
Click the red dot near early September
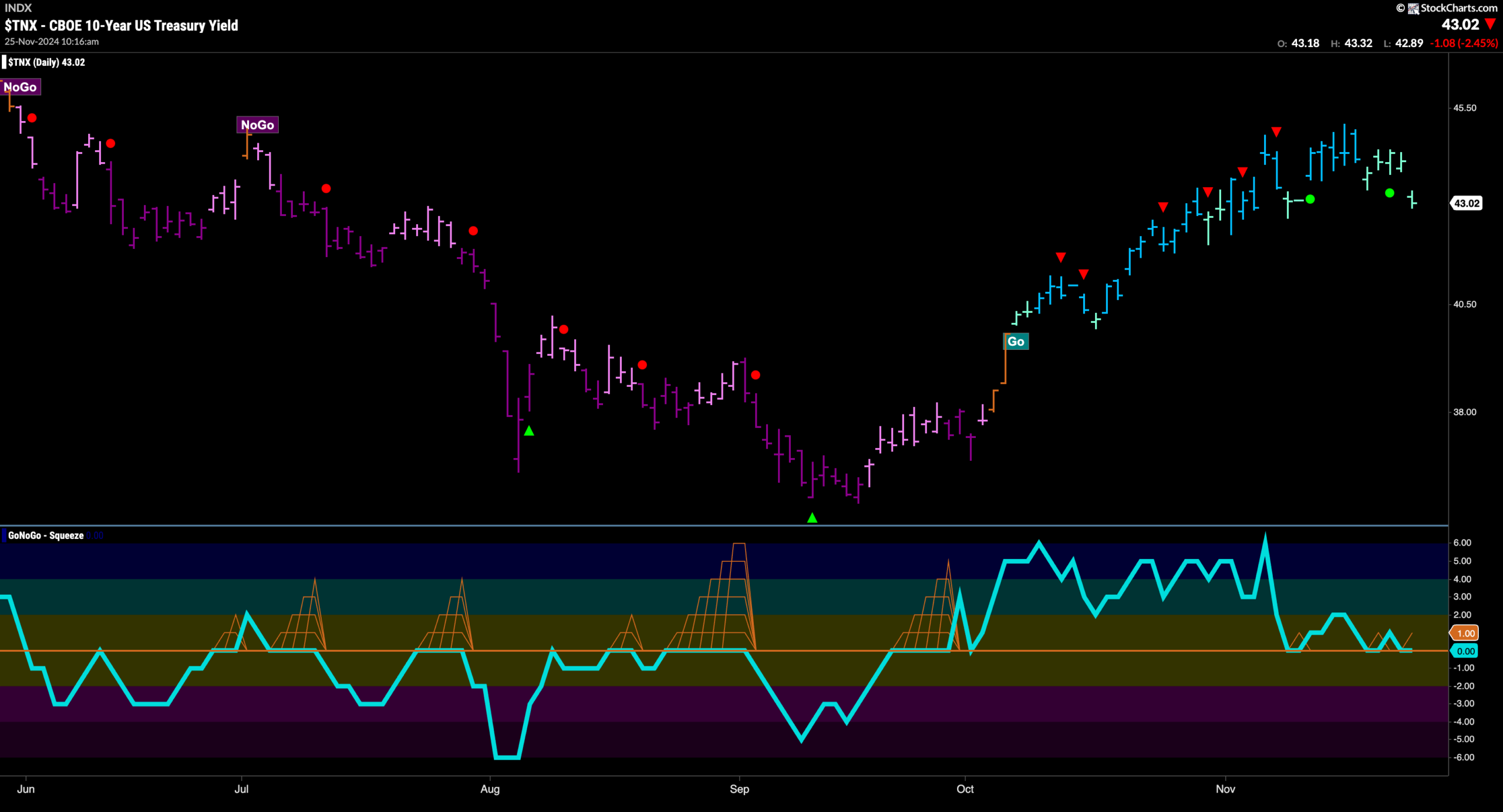click(756, 375)
